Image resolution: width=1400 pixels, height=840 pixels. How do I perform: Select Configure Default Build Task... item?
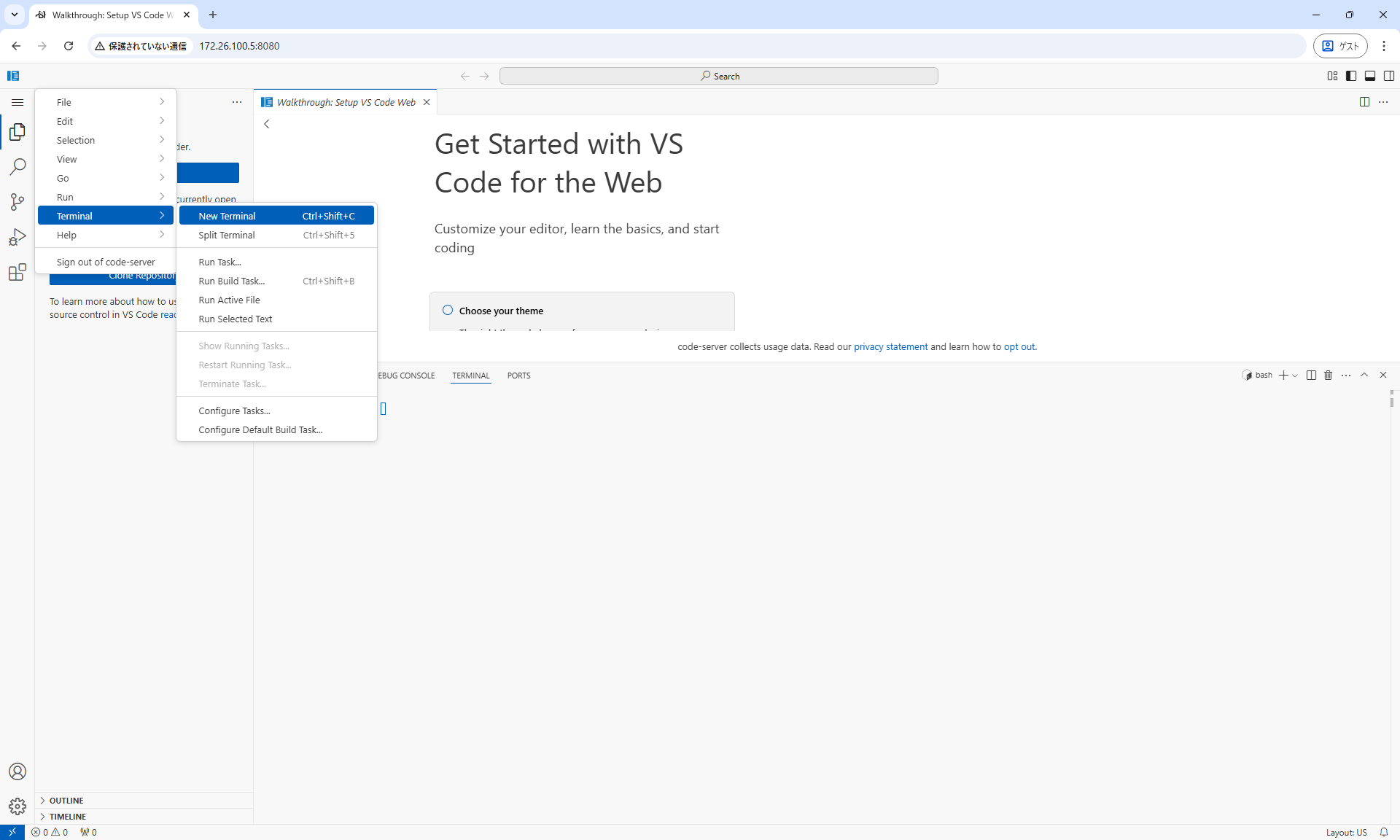(276, 429)
